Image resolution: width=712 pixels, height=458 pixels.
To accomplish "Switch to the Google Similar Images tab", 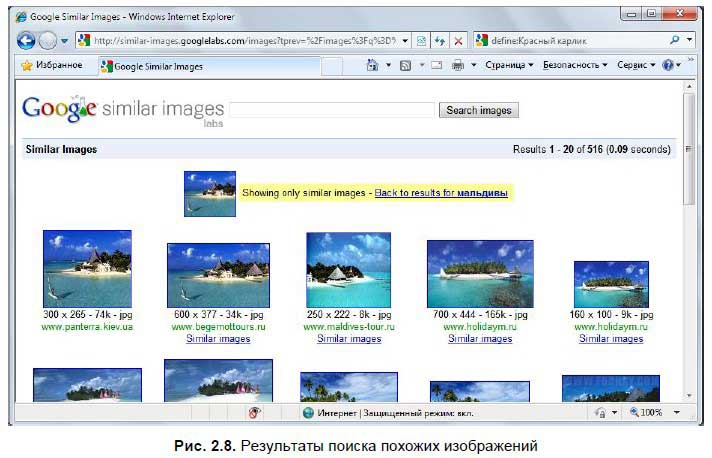I will (x=158, y=66).
